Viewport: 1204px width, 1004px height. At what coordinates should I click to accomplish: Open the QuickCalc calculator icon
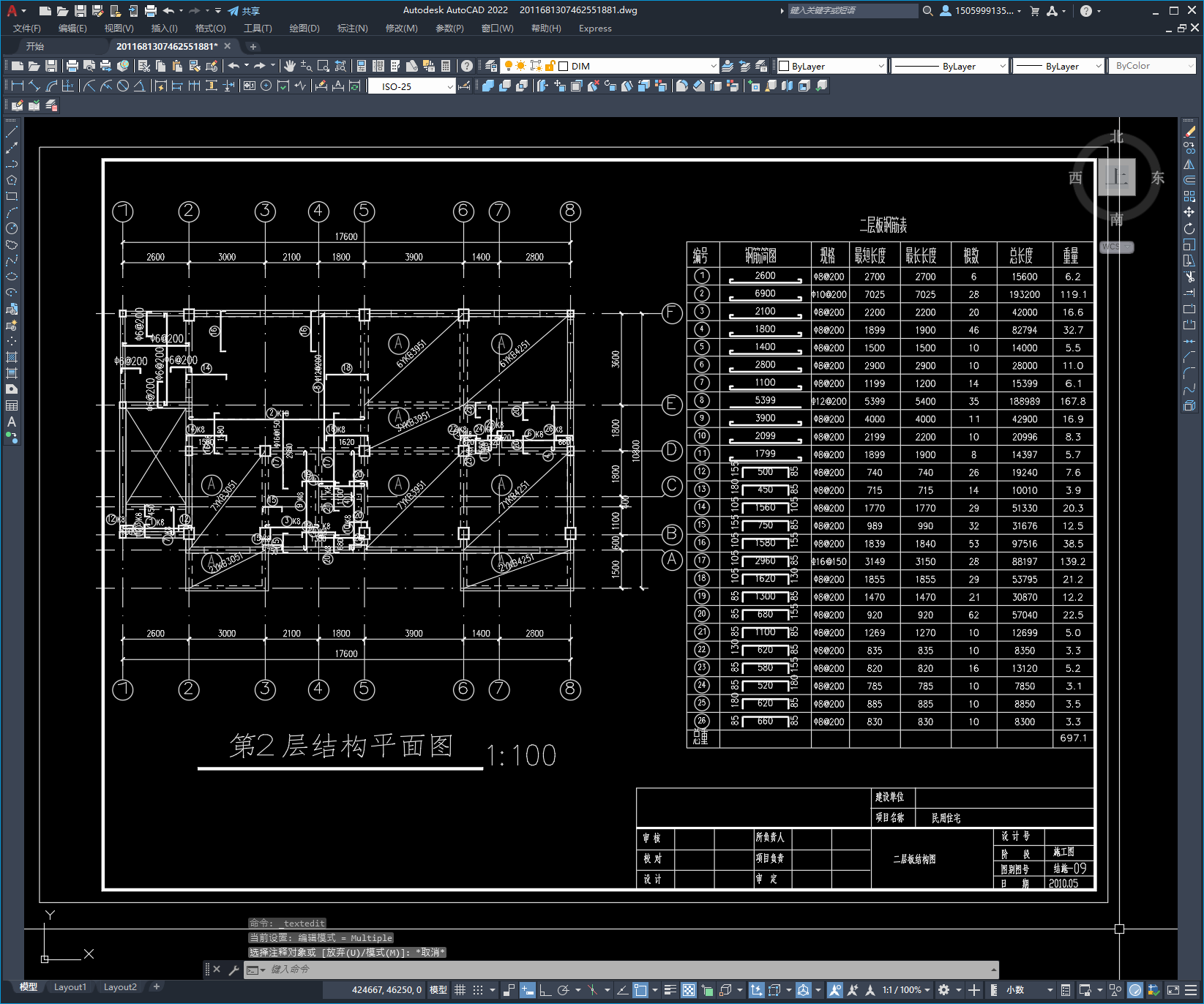pyautogui.click(x=446, y=66)
